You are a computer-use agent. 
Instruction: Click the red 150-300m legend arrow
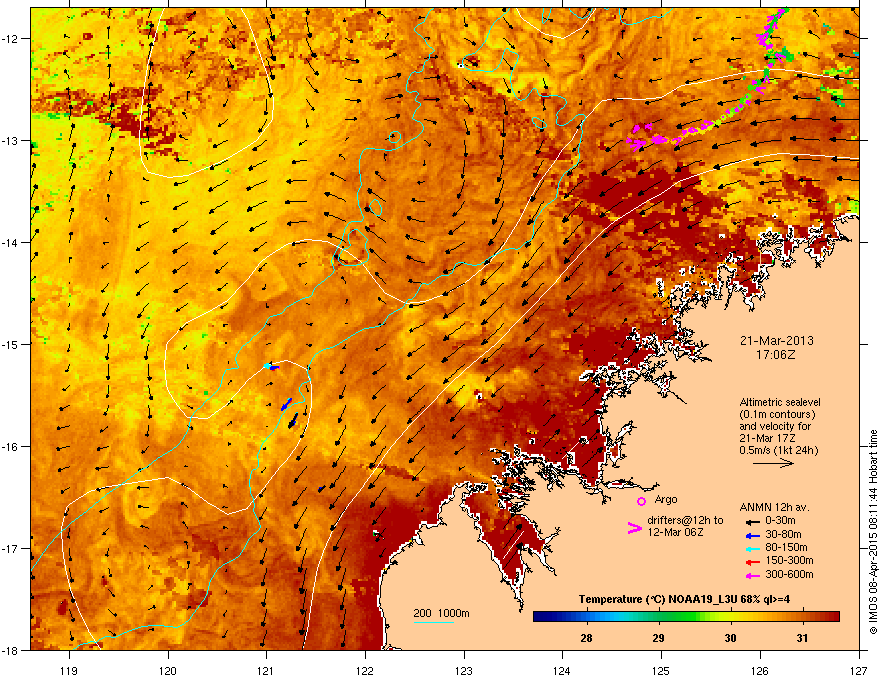(x=753, y=562)
